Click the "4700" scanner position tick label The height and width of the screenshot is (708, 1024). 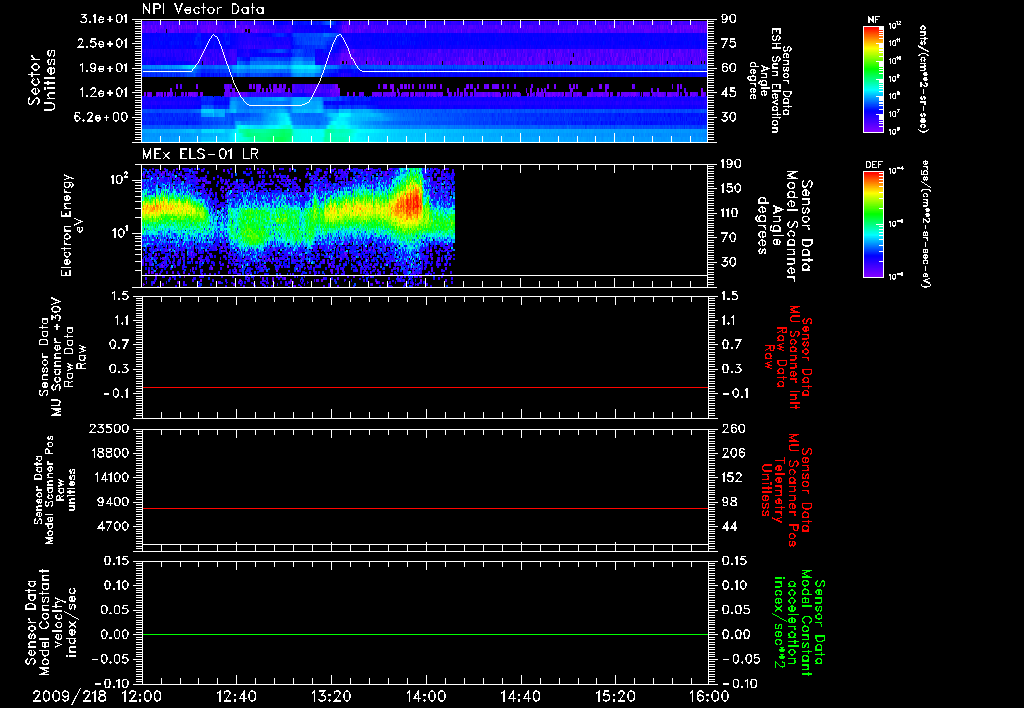(113, 526)
